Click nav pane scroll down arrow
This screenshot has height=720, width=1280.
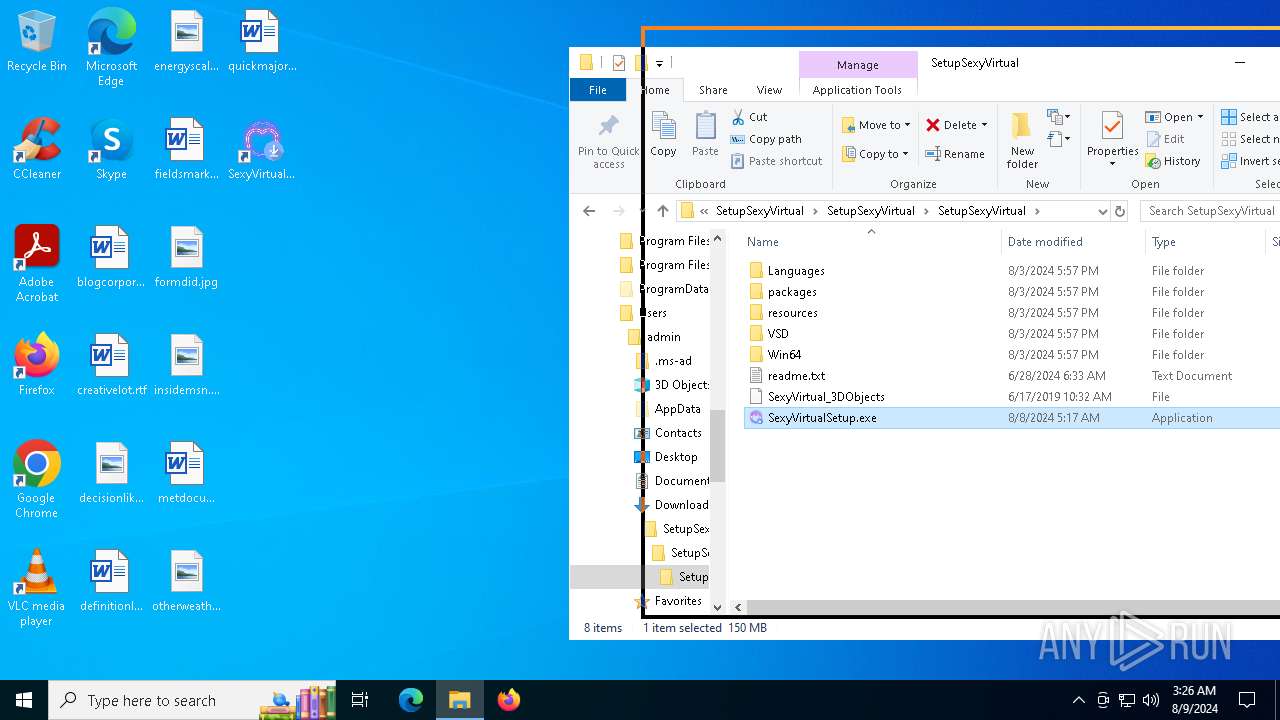tap(717, 607)
